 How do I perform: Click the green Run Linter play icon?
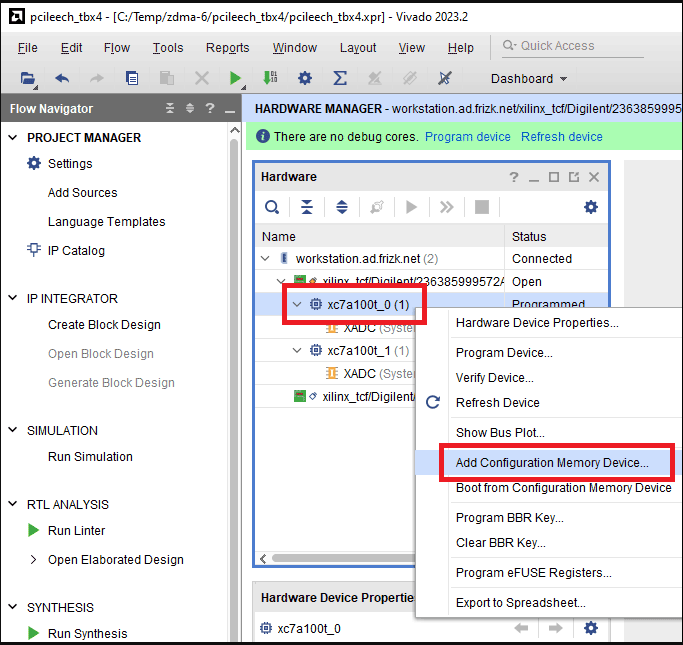click(x=33, y=530)
